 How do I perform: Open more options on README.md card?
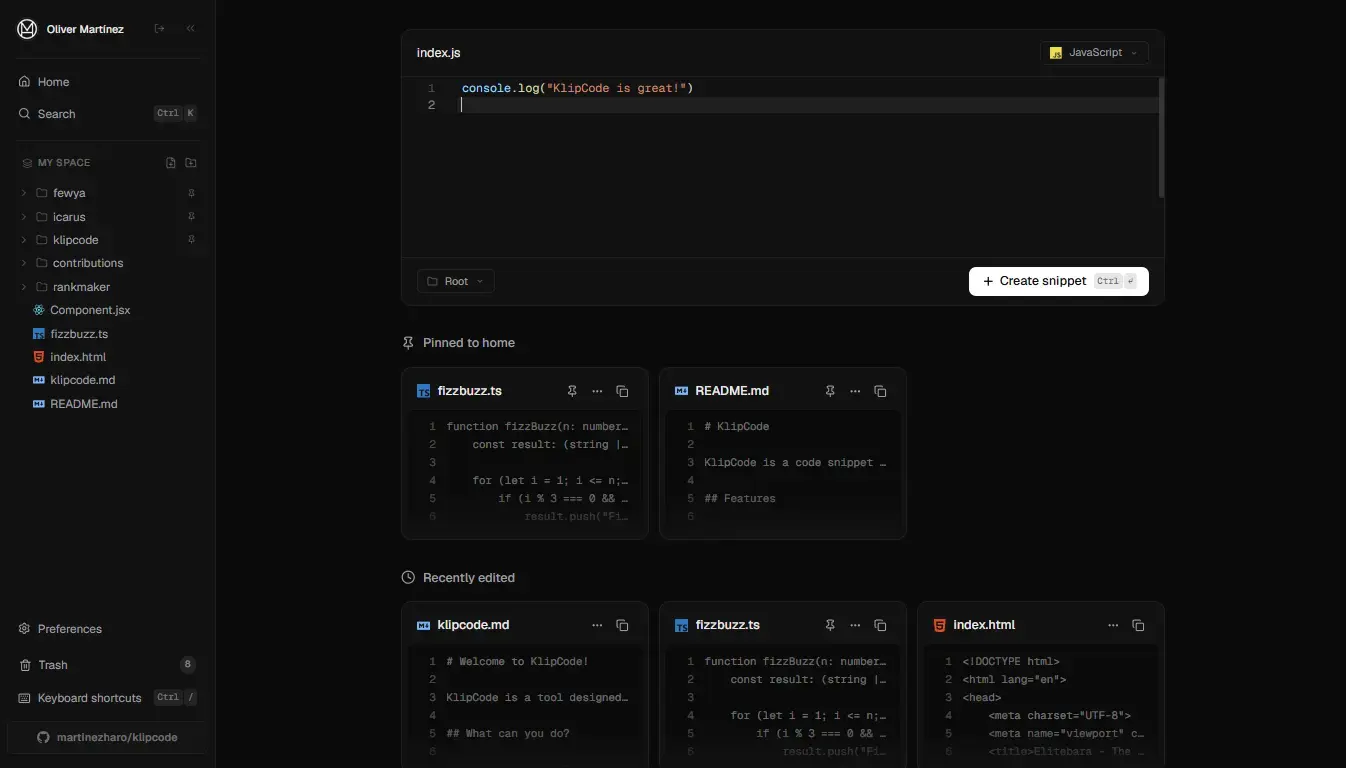click(855, 391)
